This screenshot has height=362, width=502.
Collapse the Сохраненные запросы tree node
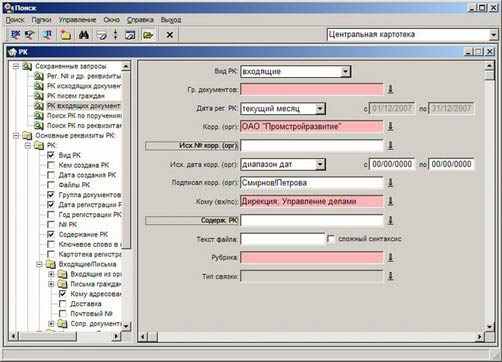point(15,66)
